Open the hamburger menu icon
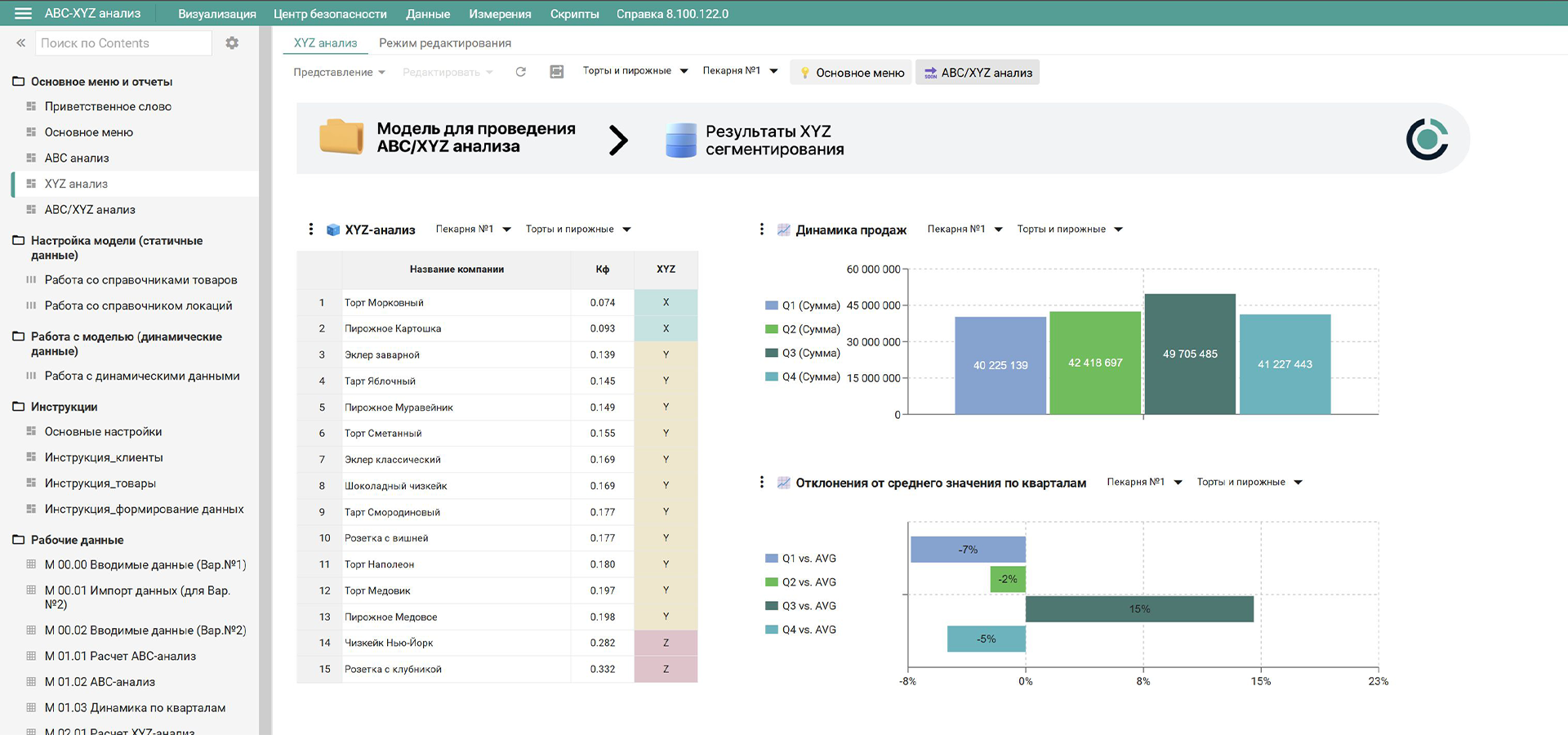 pyautogui.click(x=23, y=14)
